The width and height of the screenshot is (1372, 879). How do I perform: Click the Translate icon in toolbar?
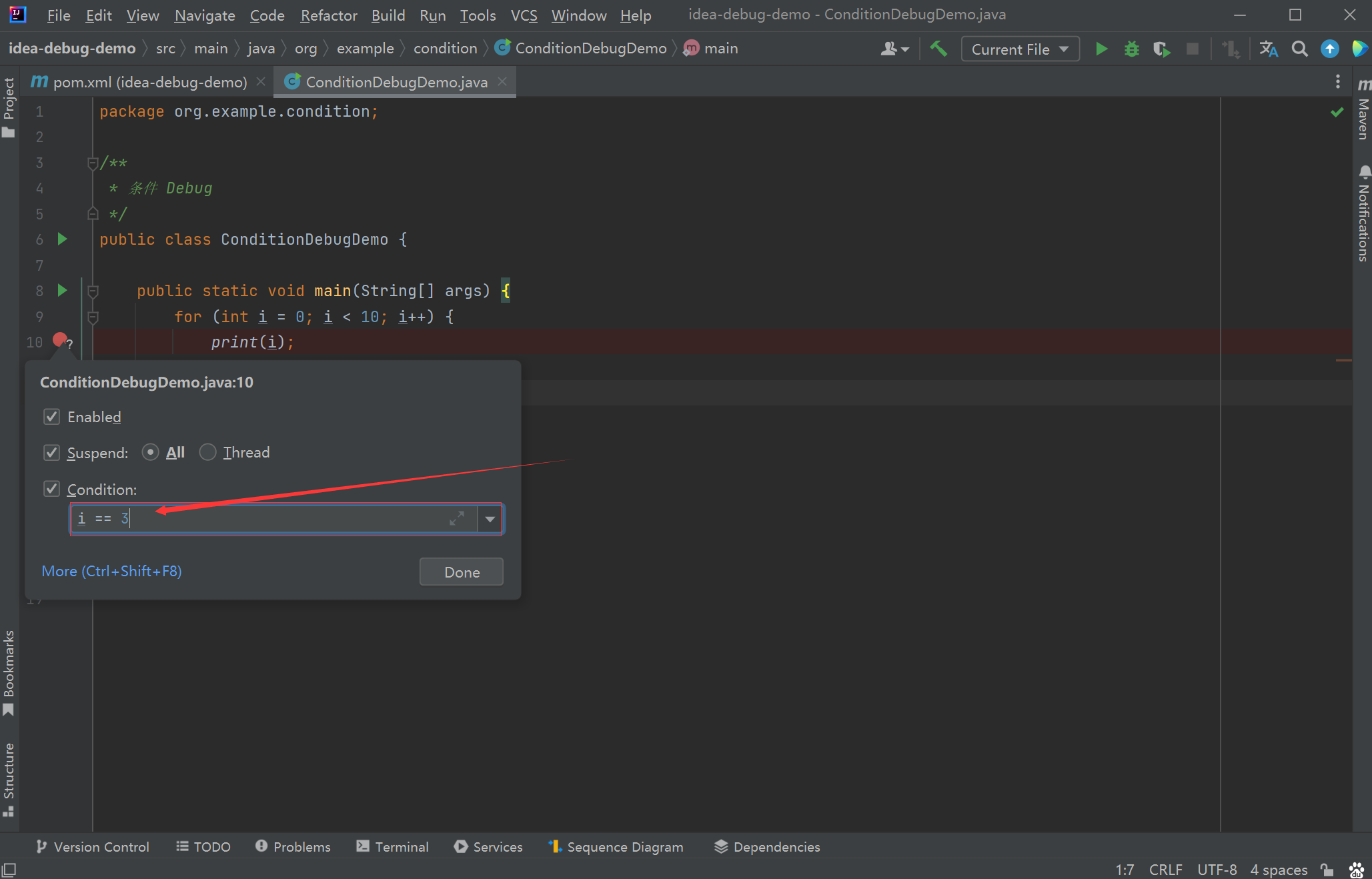point(1269,49)
